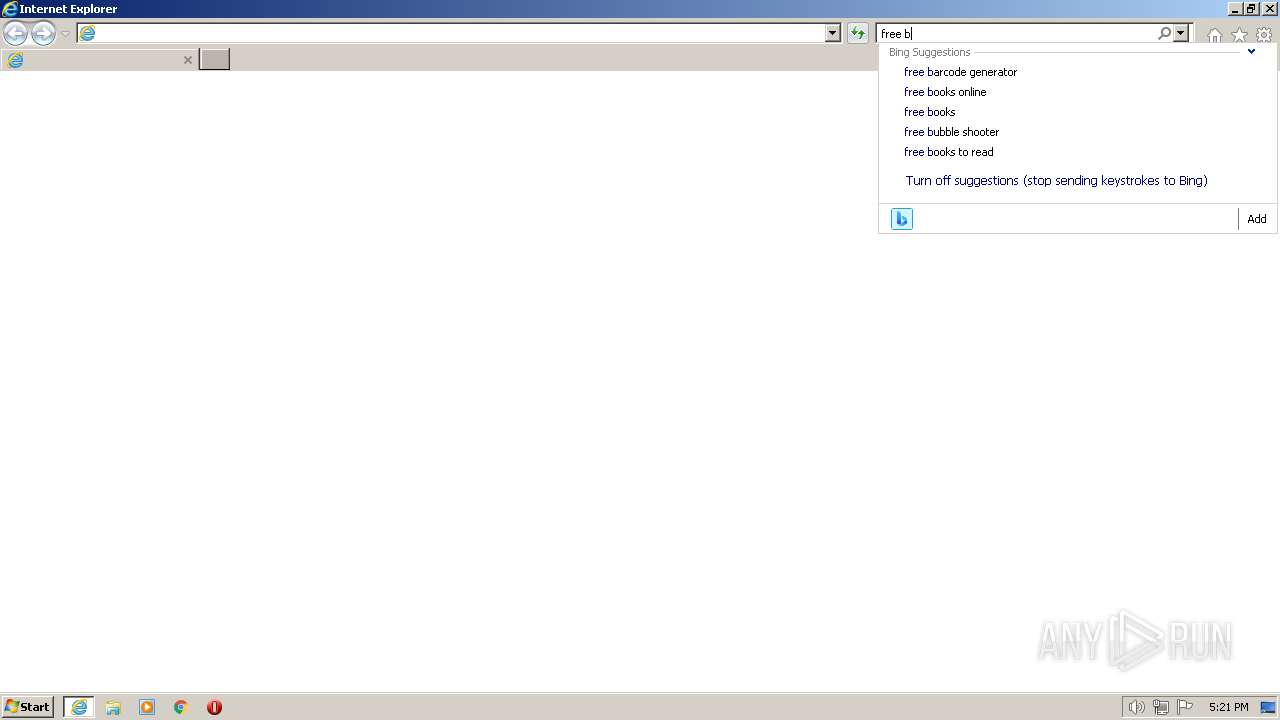Click Show desktop icon beside the clock
The image size is (1280, 720).
[1268, 707]
